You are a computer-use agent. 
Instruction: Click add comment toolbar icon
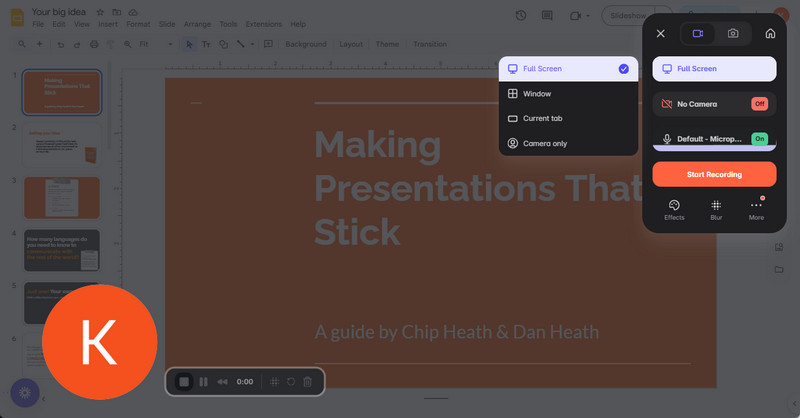click(268, 44)
